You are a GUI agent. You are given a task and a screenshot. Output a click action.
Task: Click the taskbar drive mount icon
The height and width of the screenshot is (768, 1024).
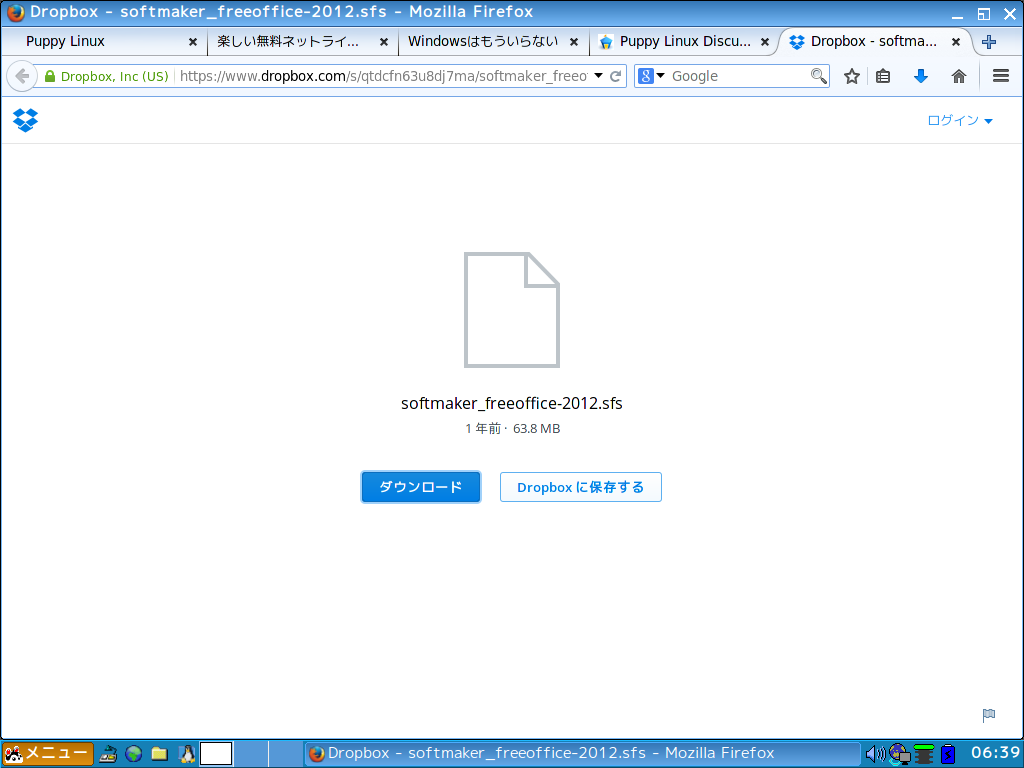click(x=108, y=754)
